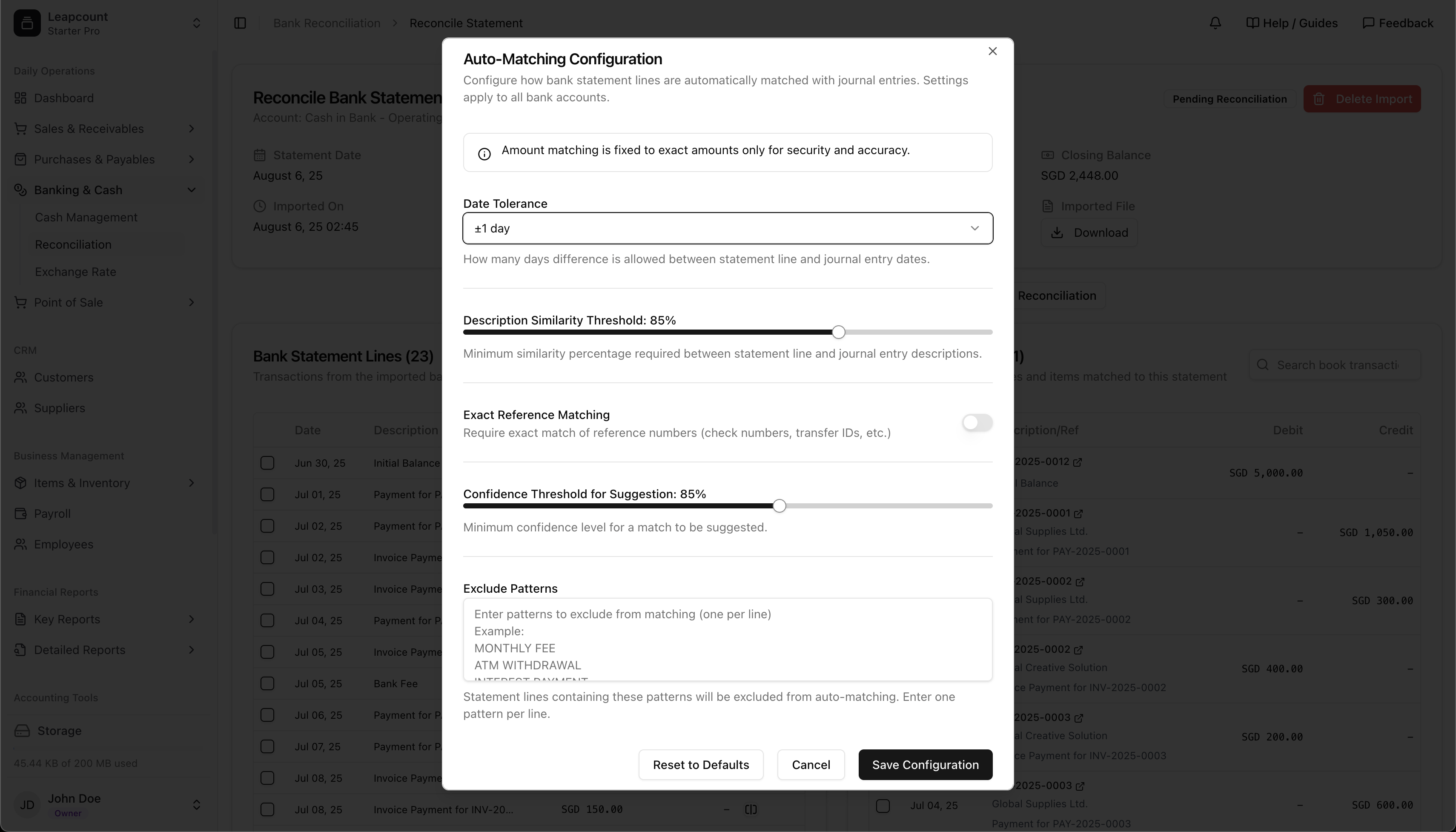Focus the Search book transactions field
This screenshot has height=832, width=1456.
point(1334,364)
